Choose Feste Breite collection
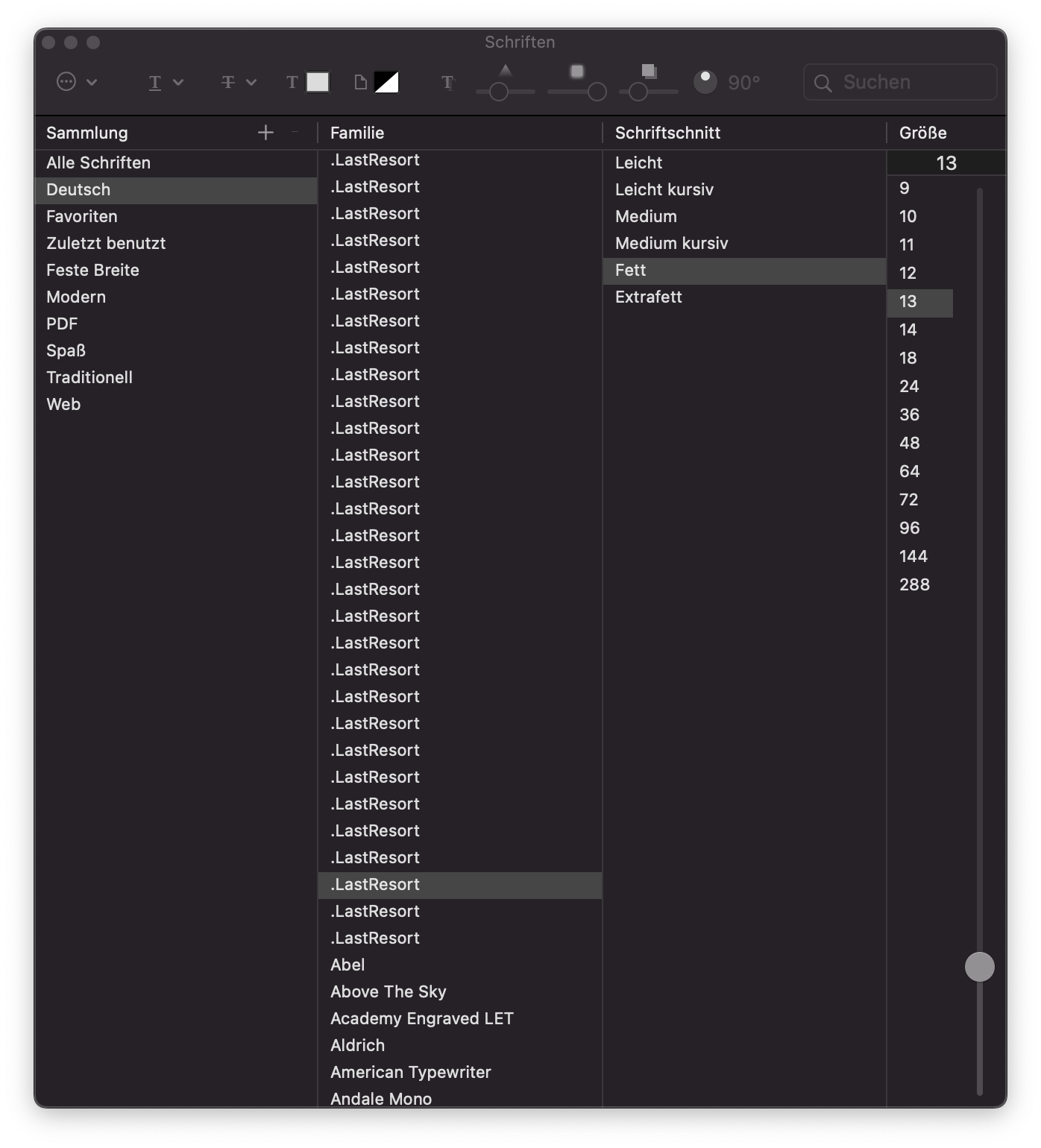The height and width of the screenshot is (1148, 1041). 92,270
